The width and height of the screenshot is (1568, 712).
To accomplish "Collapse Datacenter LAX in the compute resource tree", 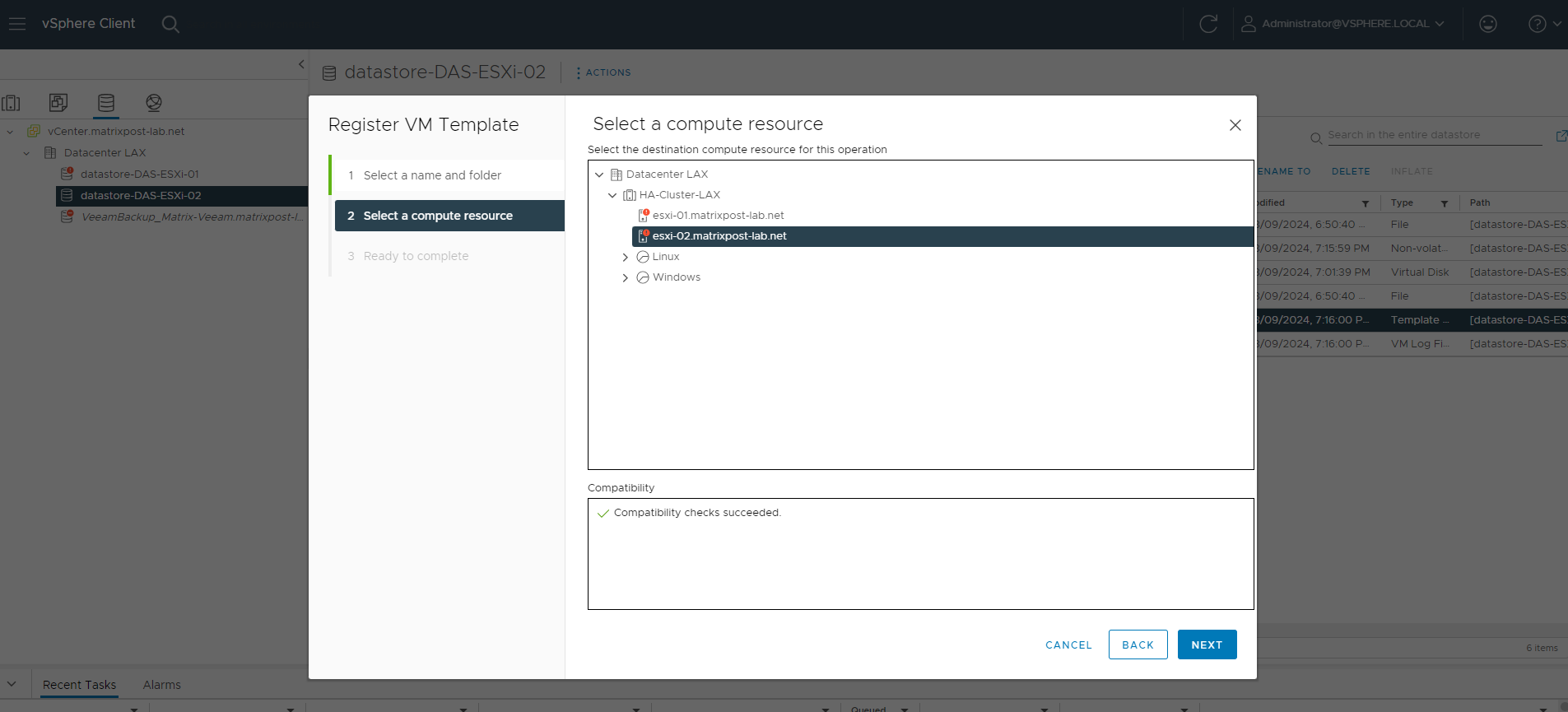I will (x=599, y=175).
